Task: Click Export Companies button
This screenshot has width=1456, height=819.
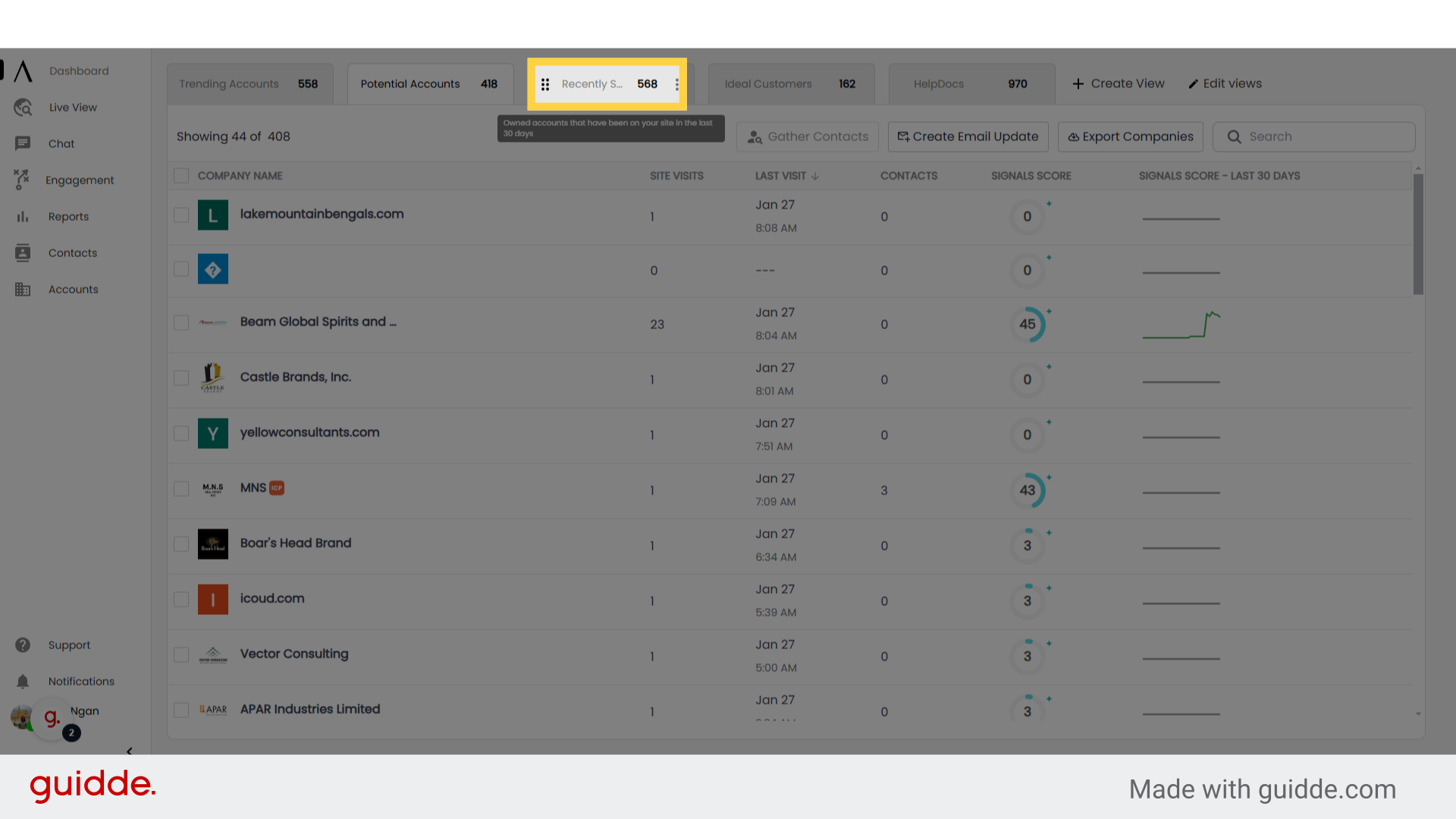Action: coord(1131,136)
